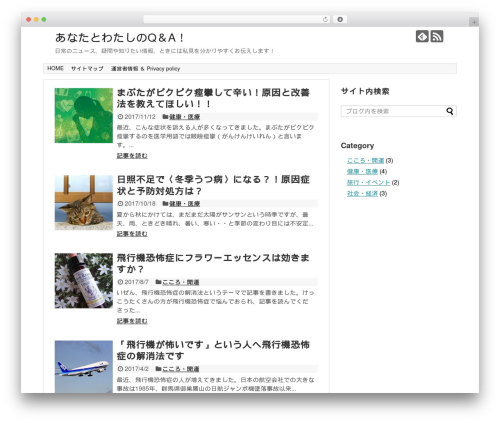500x423 pixels.
Task: Select 社会・経済 (3) category in sidebar
Action: coord(362,194)
